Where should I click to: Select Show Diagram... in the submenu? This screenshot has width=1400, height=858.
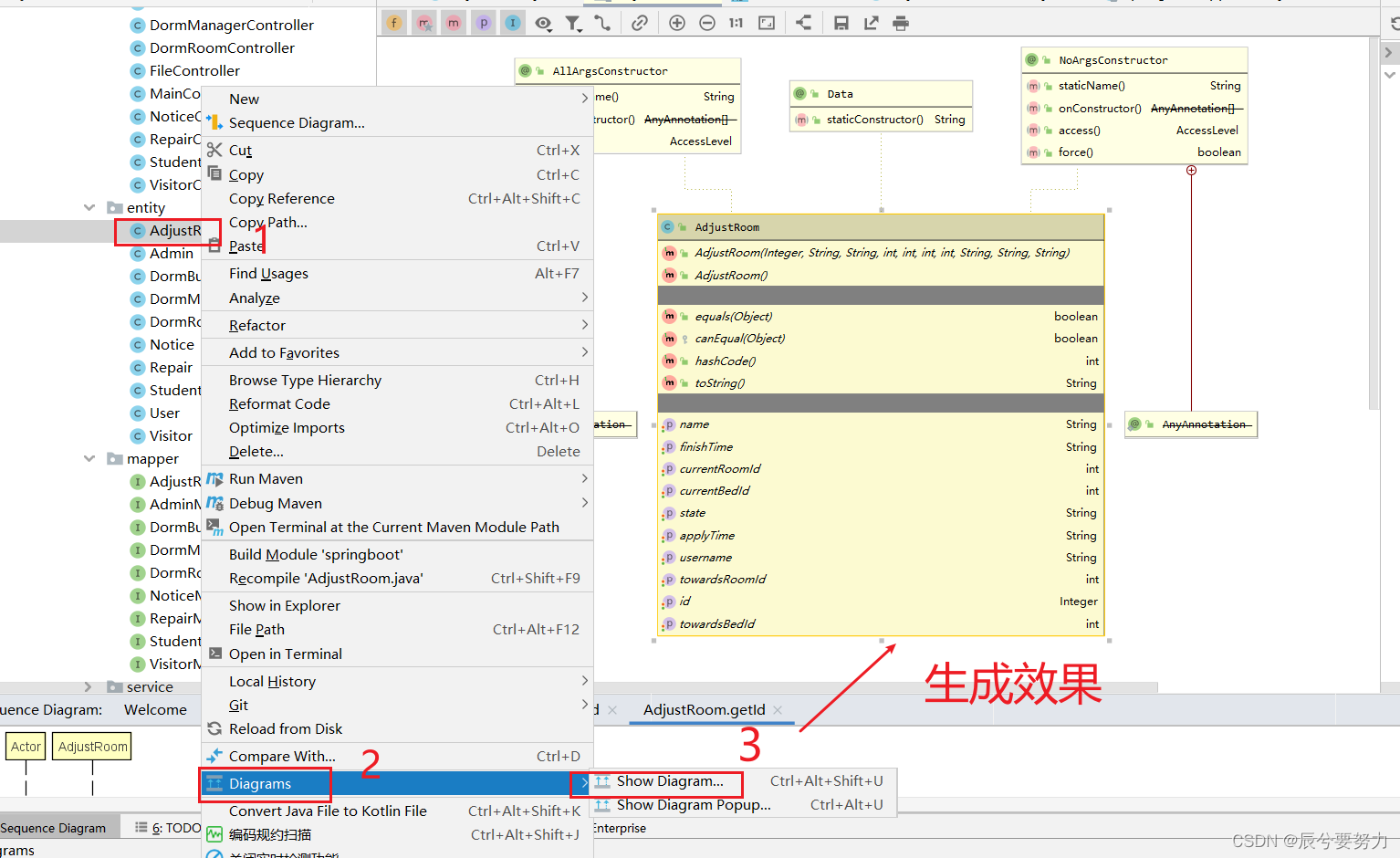[670, 781]
